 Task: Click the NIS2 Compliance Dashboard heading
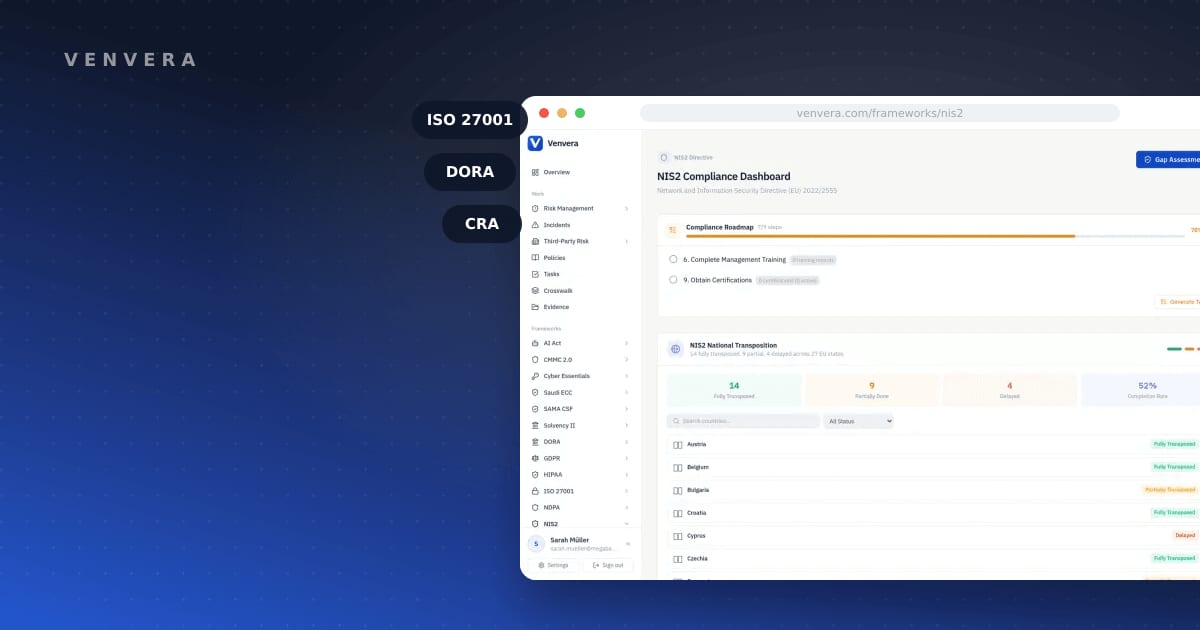tap(724, 177)
